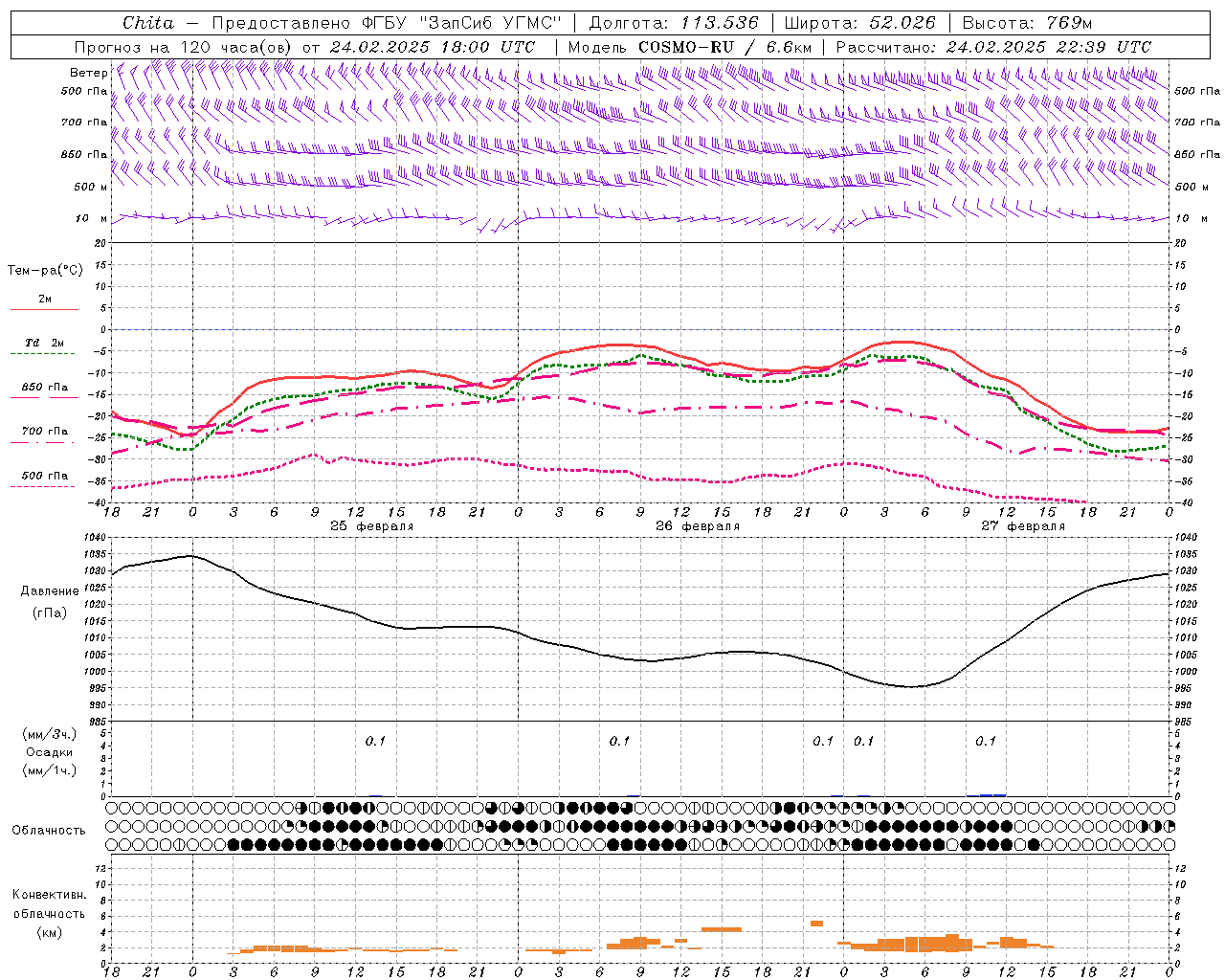Click the "Облачность" cloud cover label
The height and width of the screenshot is (980, 1225).
(x=49, y=831)
